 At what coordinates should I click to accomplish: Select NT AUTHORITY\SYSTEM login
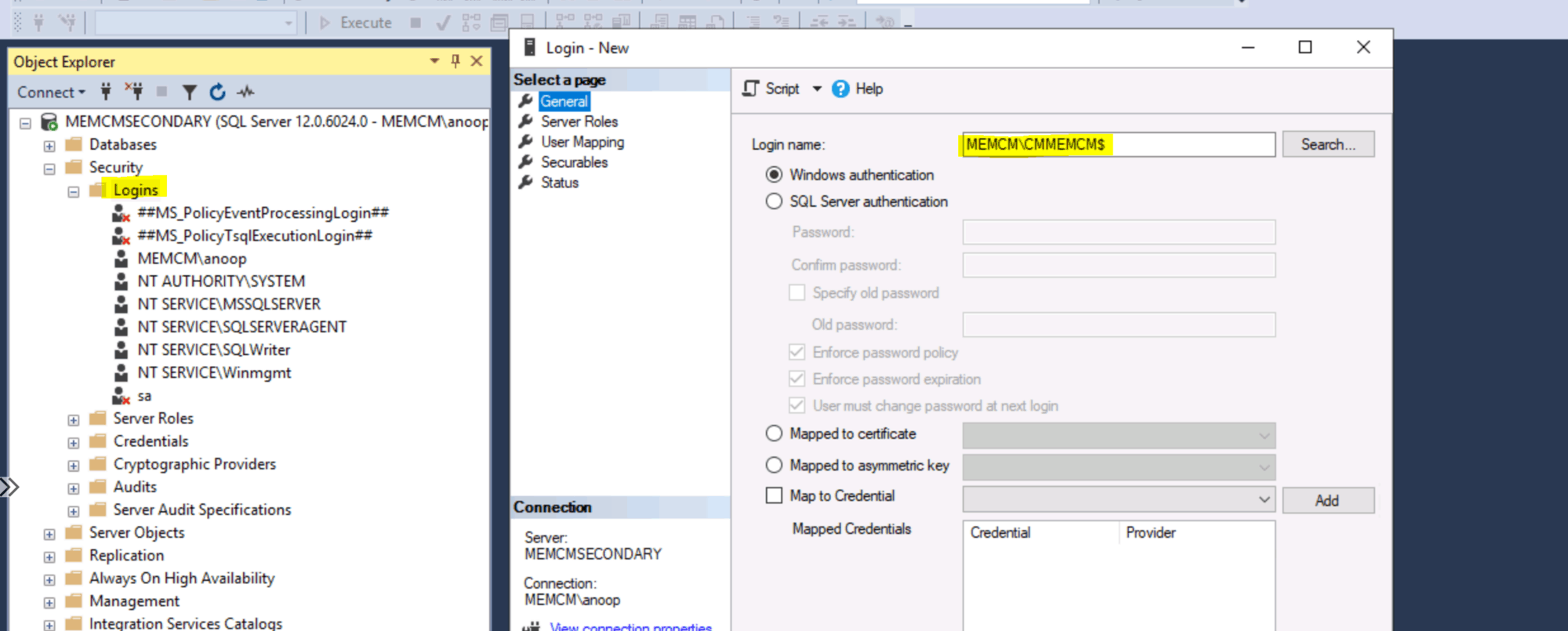[221, 281]
